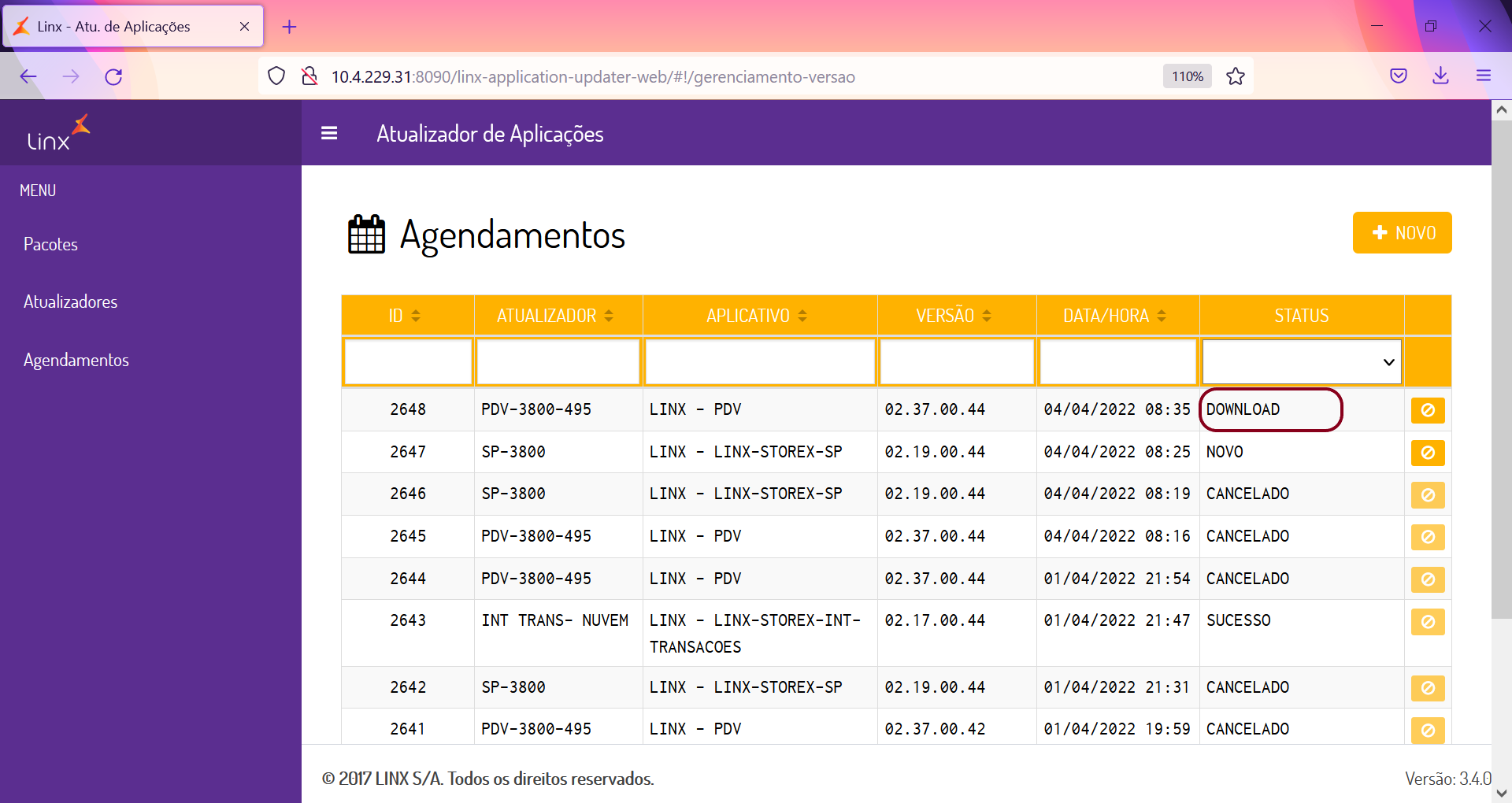1512x803 pixels.
Task: Click version 02.17.00.44 in the table
Action: (x=935, y=620)
